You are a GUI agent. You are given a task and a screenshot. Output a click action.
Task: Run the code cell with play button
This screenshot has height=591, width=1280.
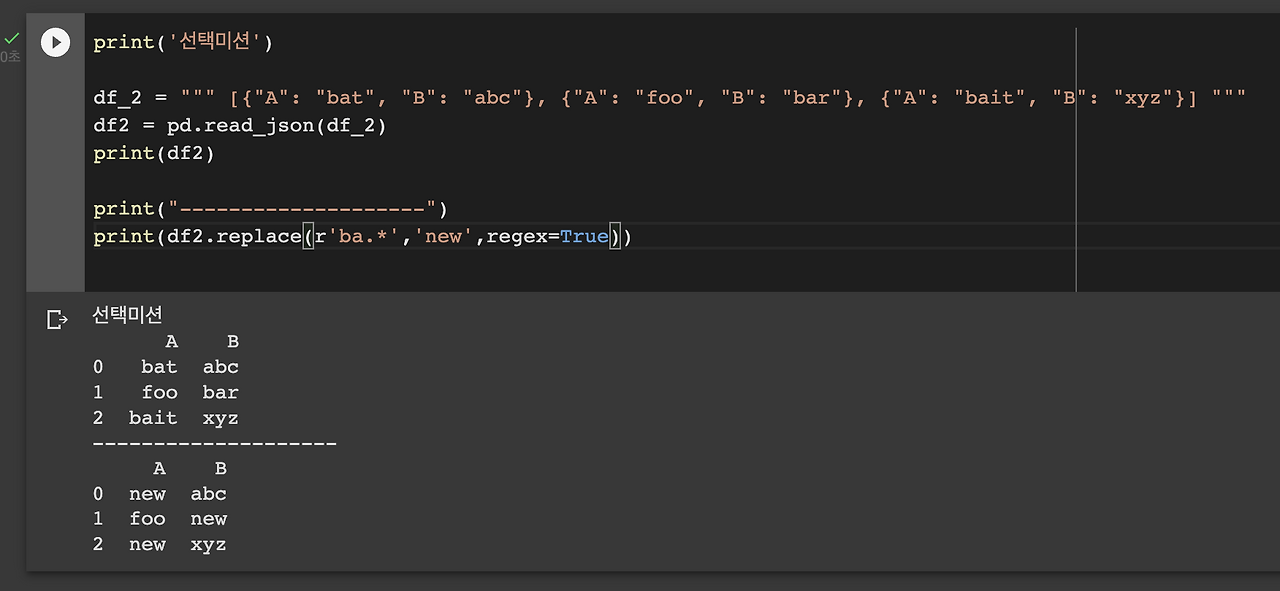[55, 42]
